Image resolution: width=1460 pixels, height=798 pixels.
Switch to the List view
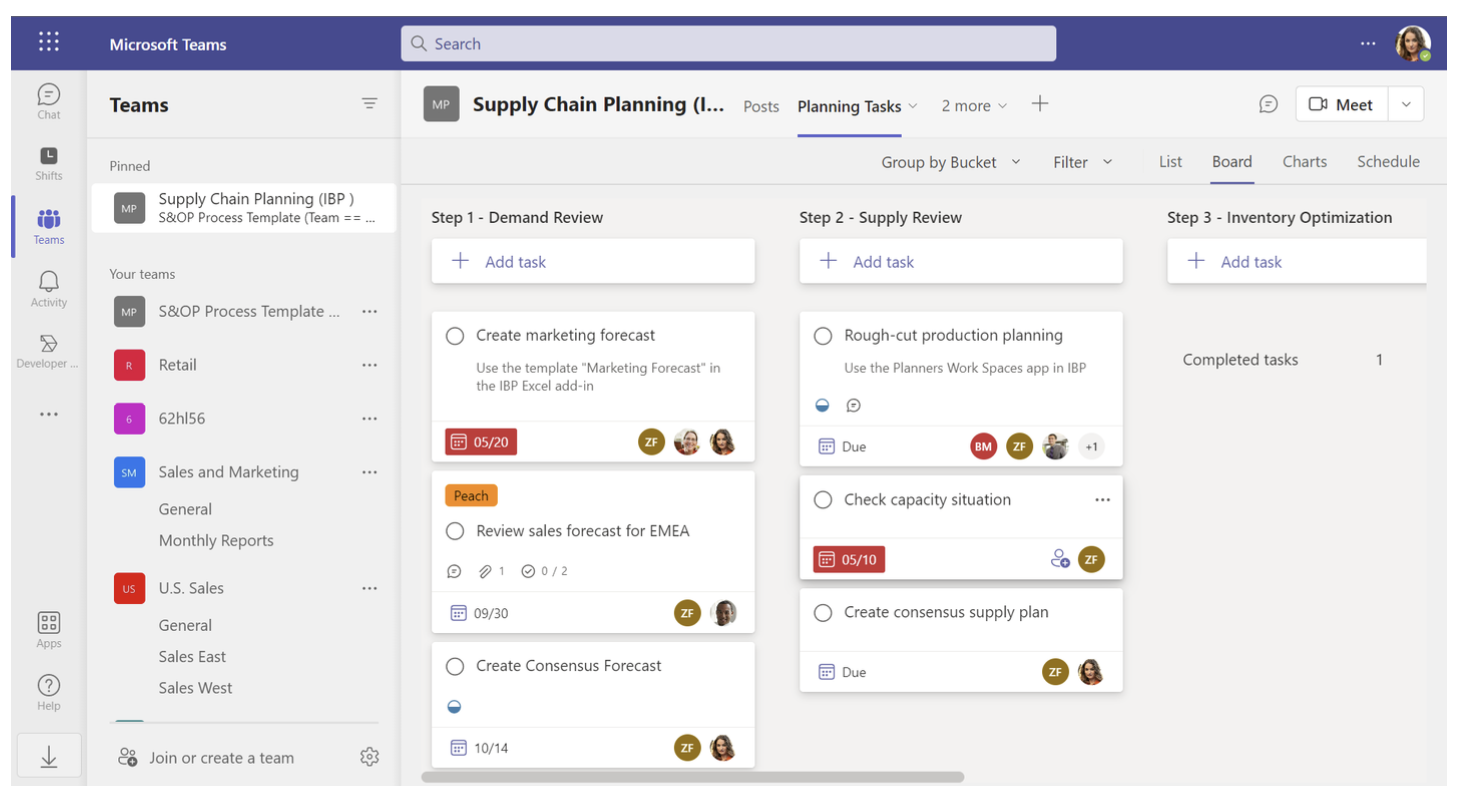click(1170, 162)
